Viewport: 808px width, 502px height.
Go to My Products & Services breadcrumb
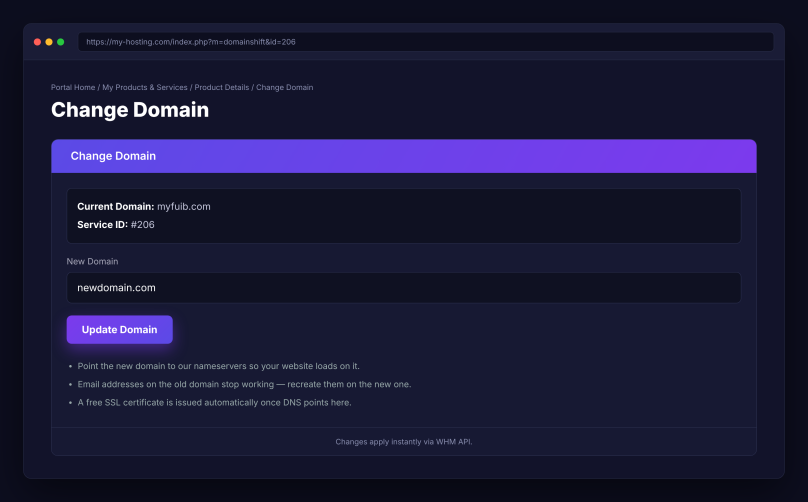[x=145, y=87]
